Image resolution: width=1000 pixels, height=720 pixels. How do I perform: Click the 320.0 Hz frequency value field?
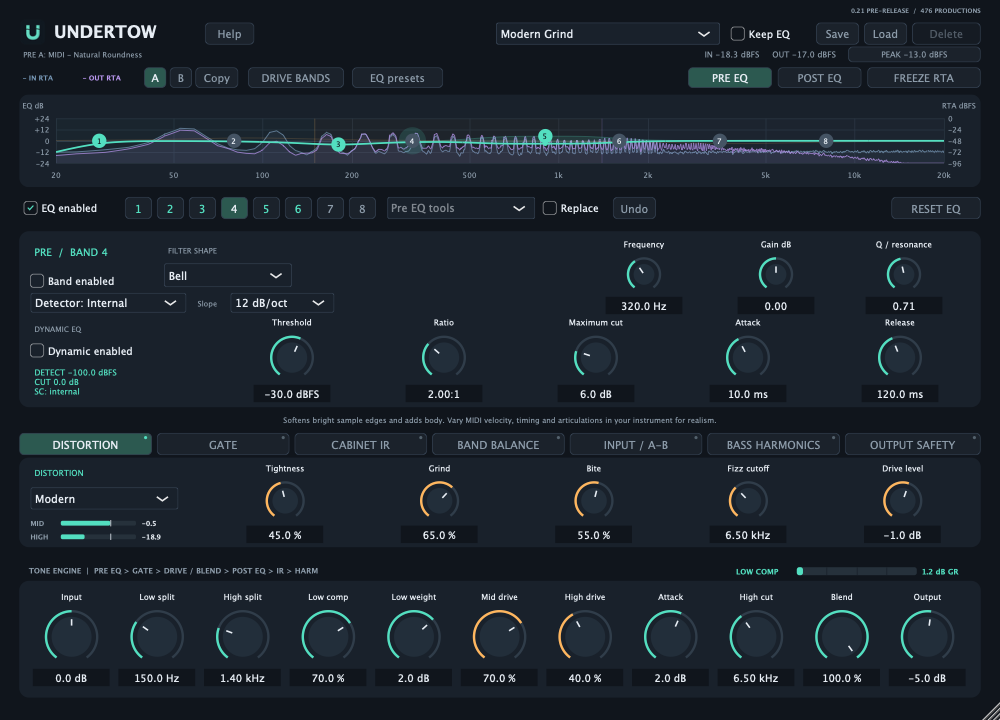pos(643,306)
